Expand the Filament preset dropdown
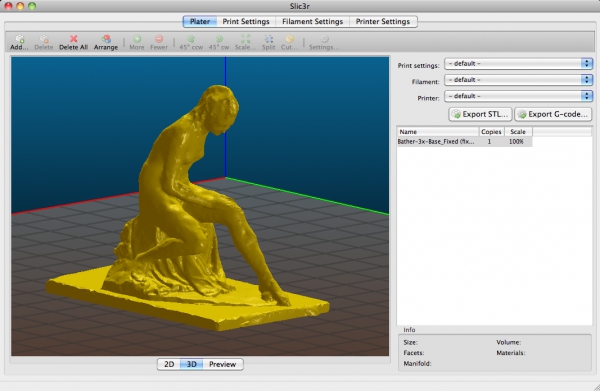Screen dimensions: 600x391 tap(518, 80)
